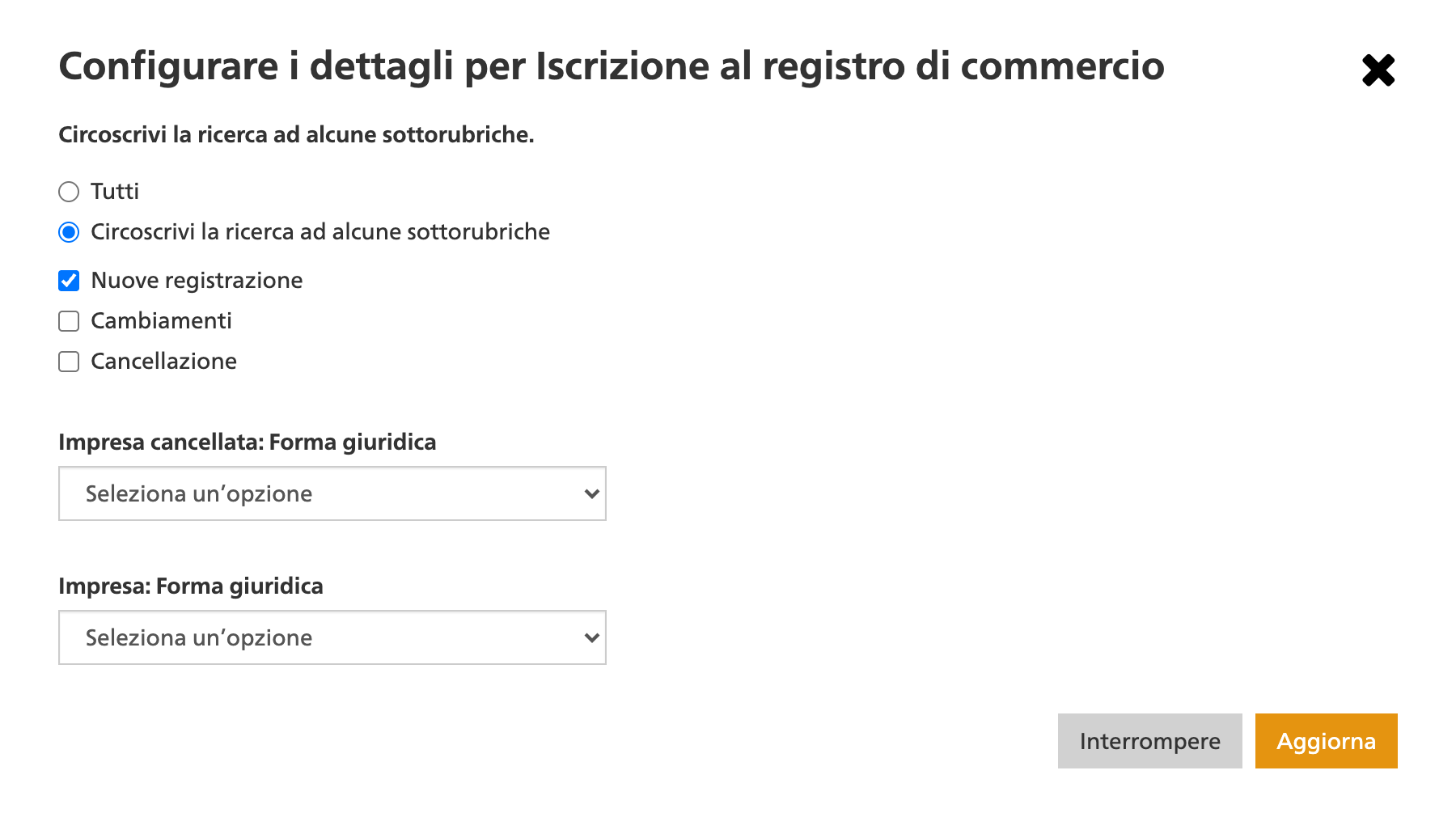Select the Tutti radio button
The height and width of the screenshot is (817, 1456).
69,192
